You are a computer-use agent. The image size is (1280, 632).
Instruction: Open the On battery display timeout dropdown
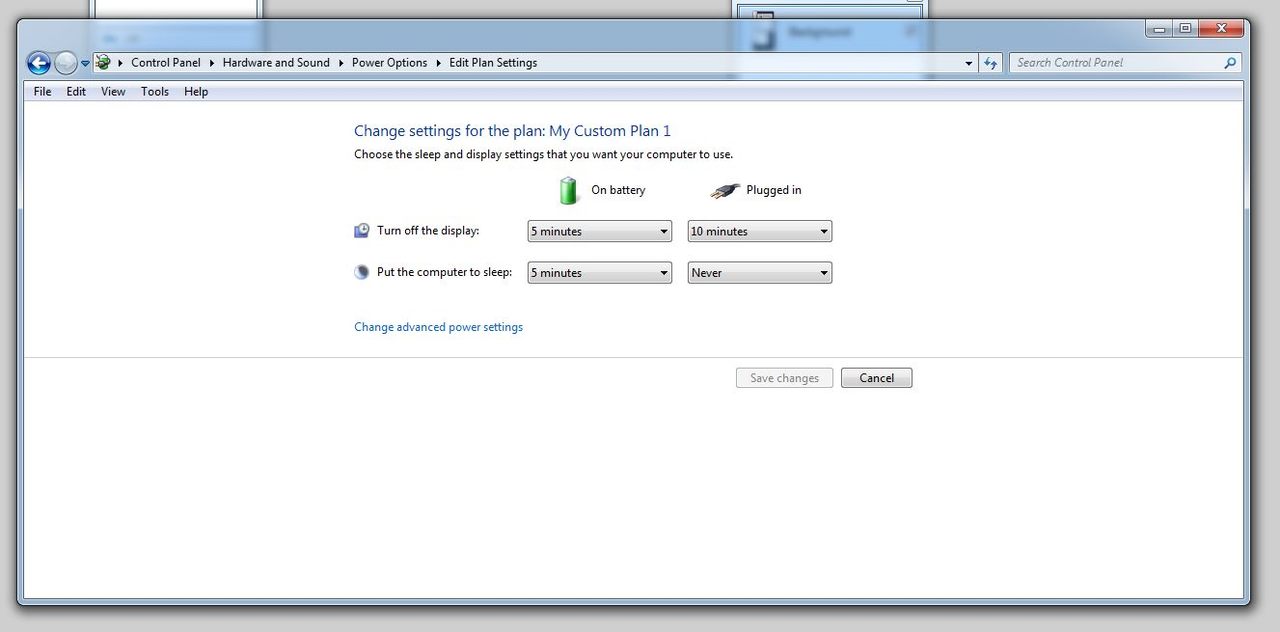point(600,231)
